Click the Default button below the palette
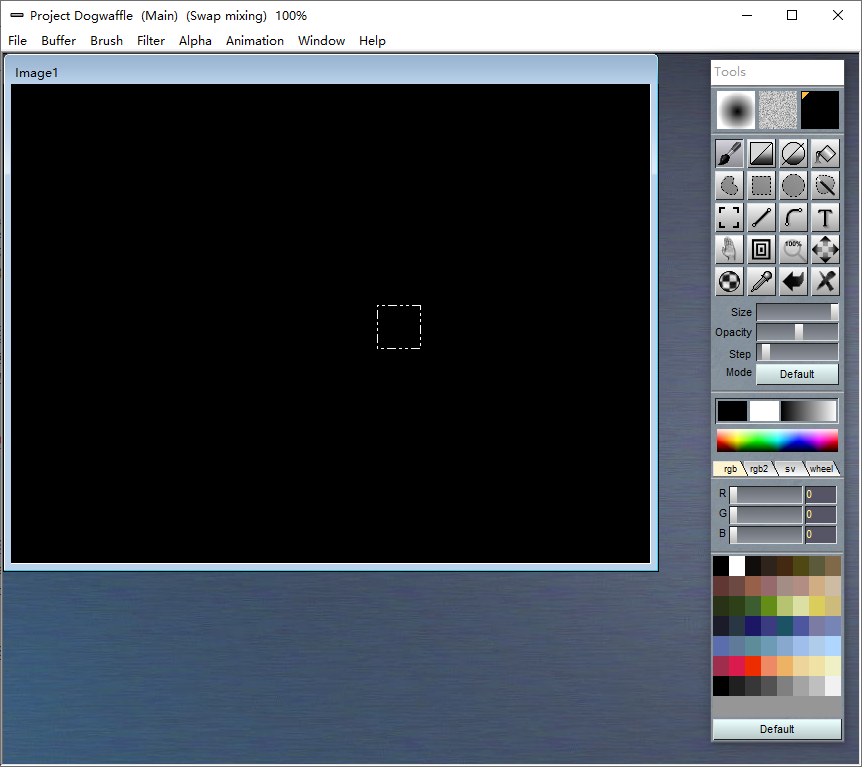Screen dimensions: 862x767 [x=777, y=729]
